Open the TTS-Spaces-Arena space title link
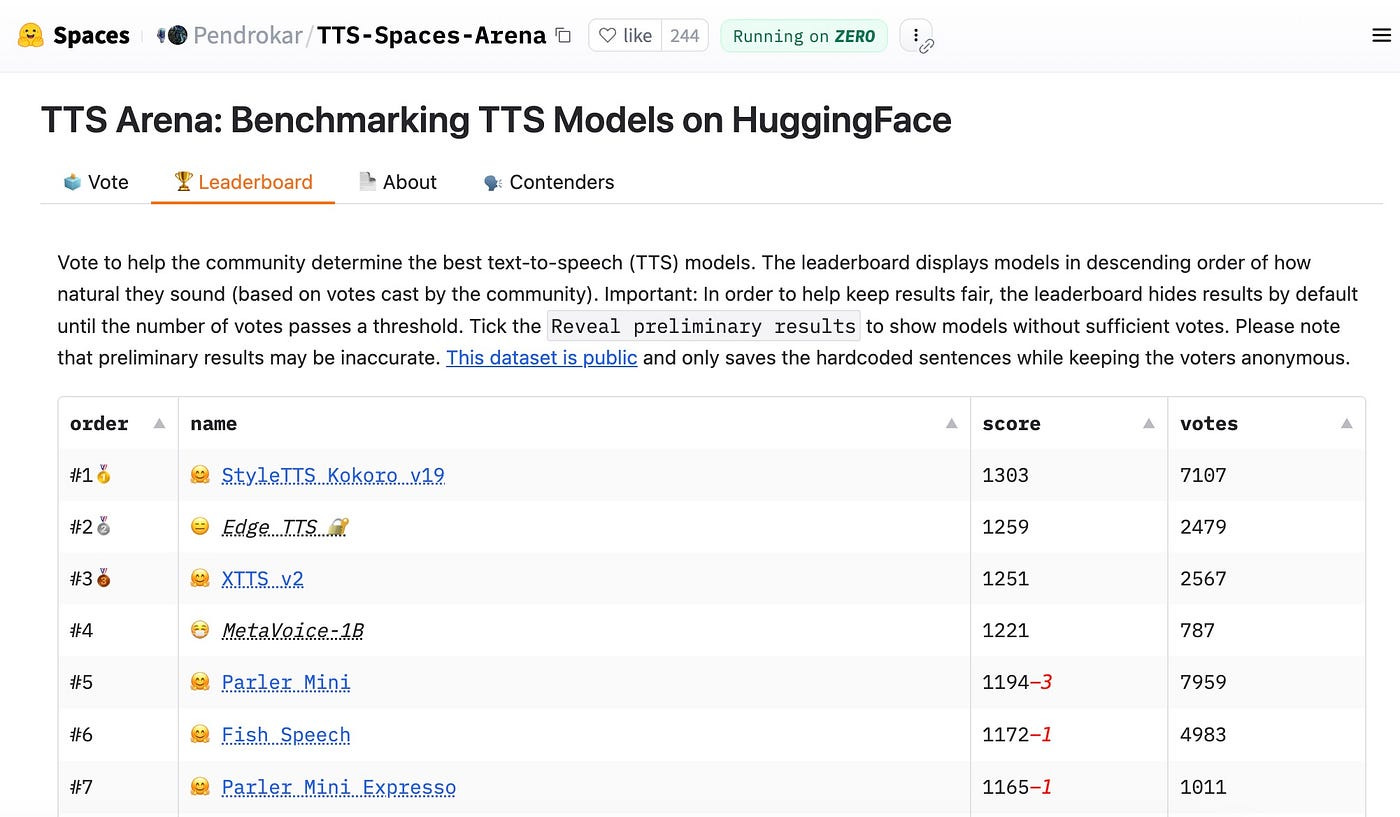 point(432,36)
